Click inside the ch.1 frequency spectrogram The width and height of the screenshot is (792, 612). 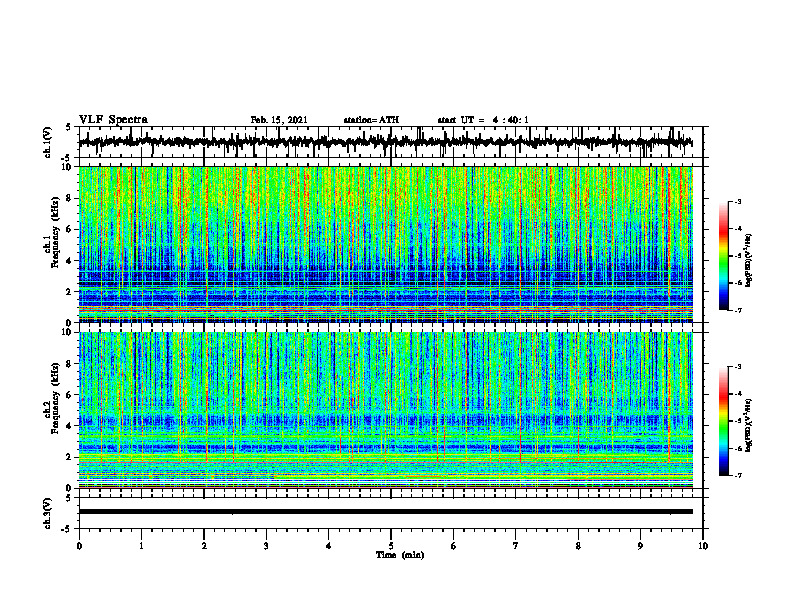(x=385, y=244)
